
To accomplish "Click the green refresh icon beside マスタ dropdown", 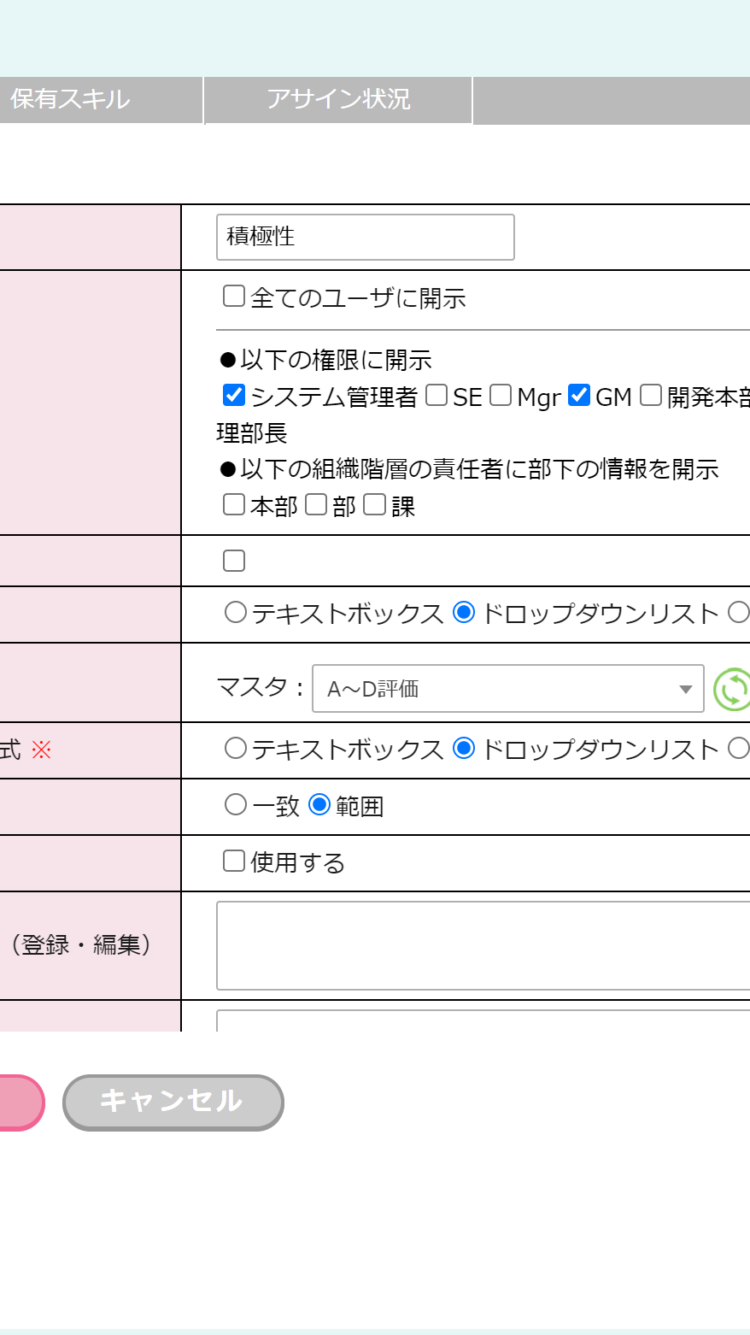I will [x=732, y=689].
